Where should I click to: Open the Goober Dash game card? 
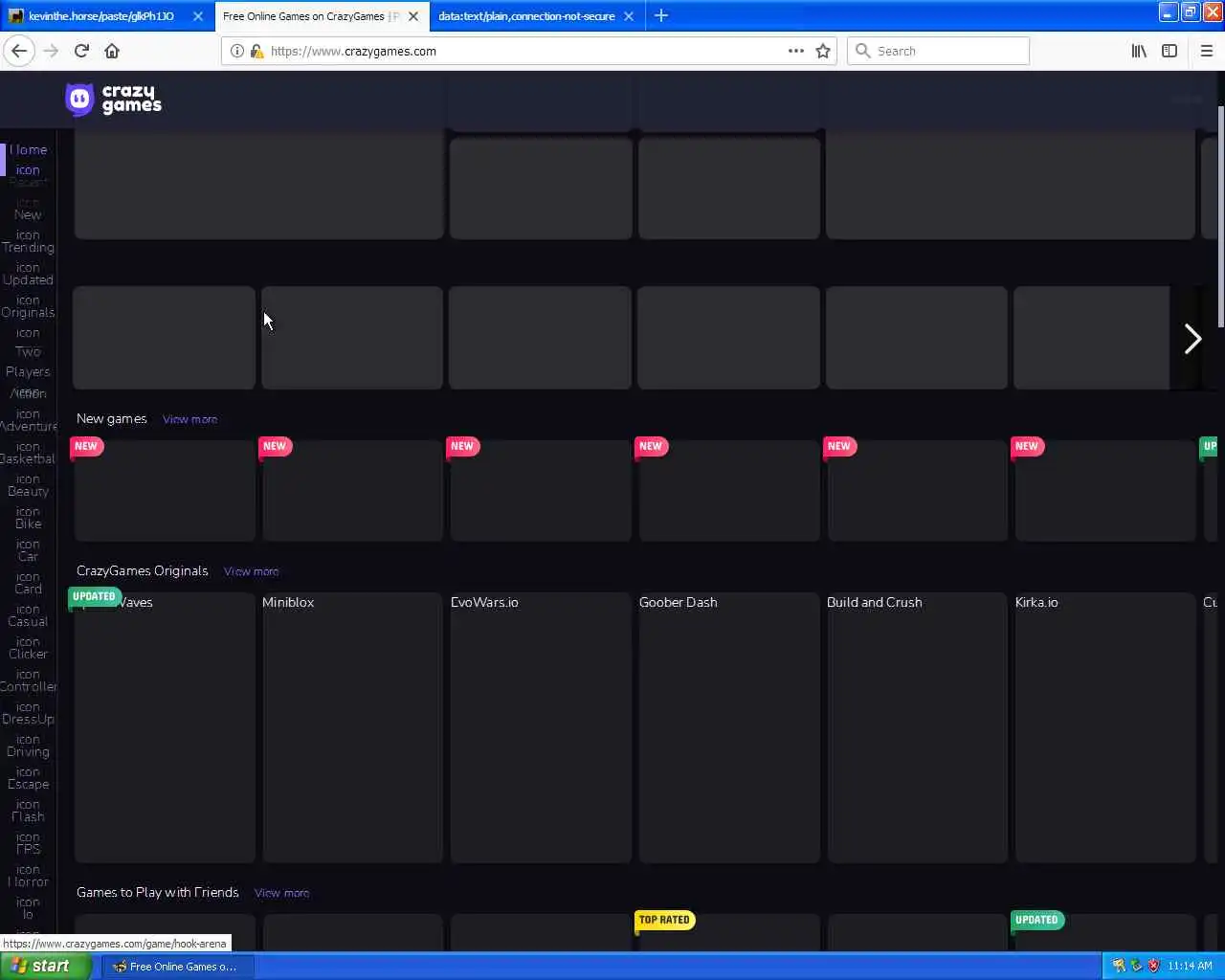coord(729,727)
